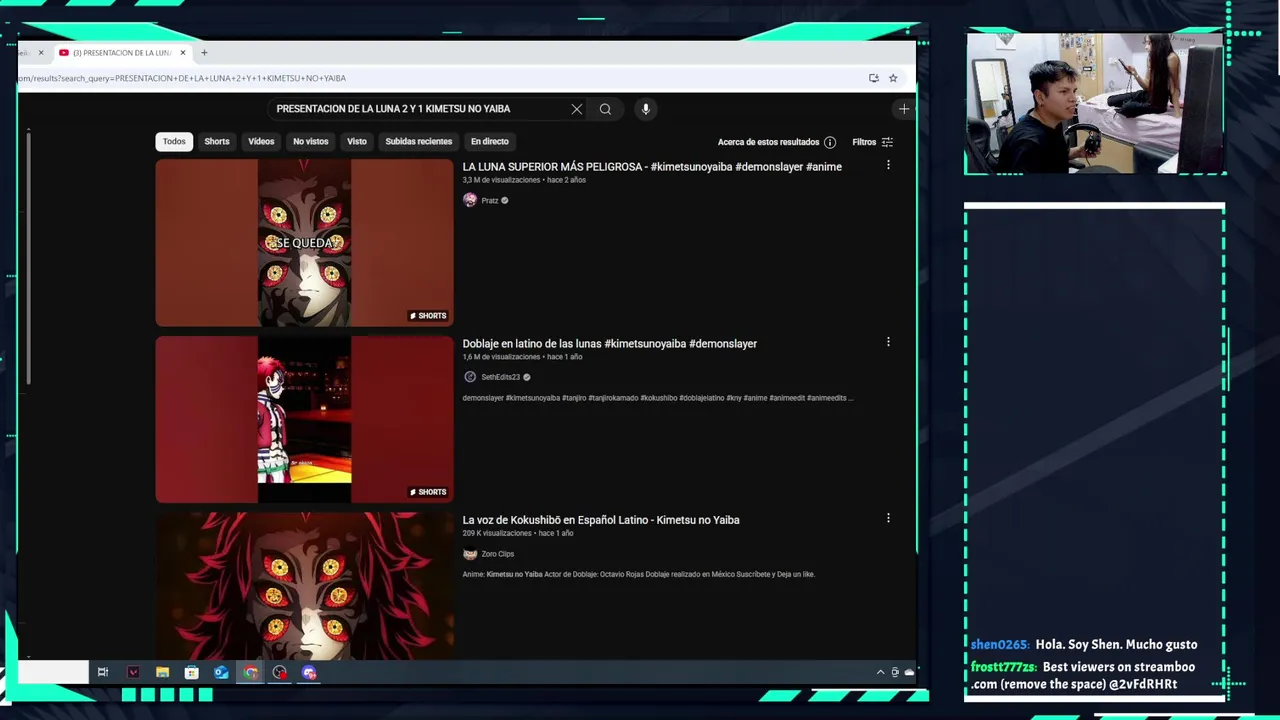
Task: Open the purple round app icon in taskbar
Action: [x=309, y=672]
